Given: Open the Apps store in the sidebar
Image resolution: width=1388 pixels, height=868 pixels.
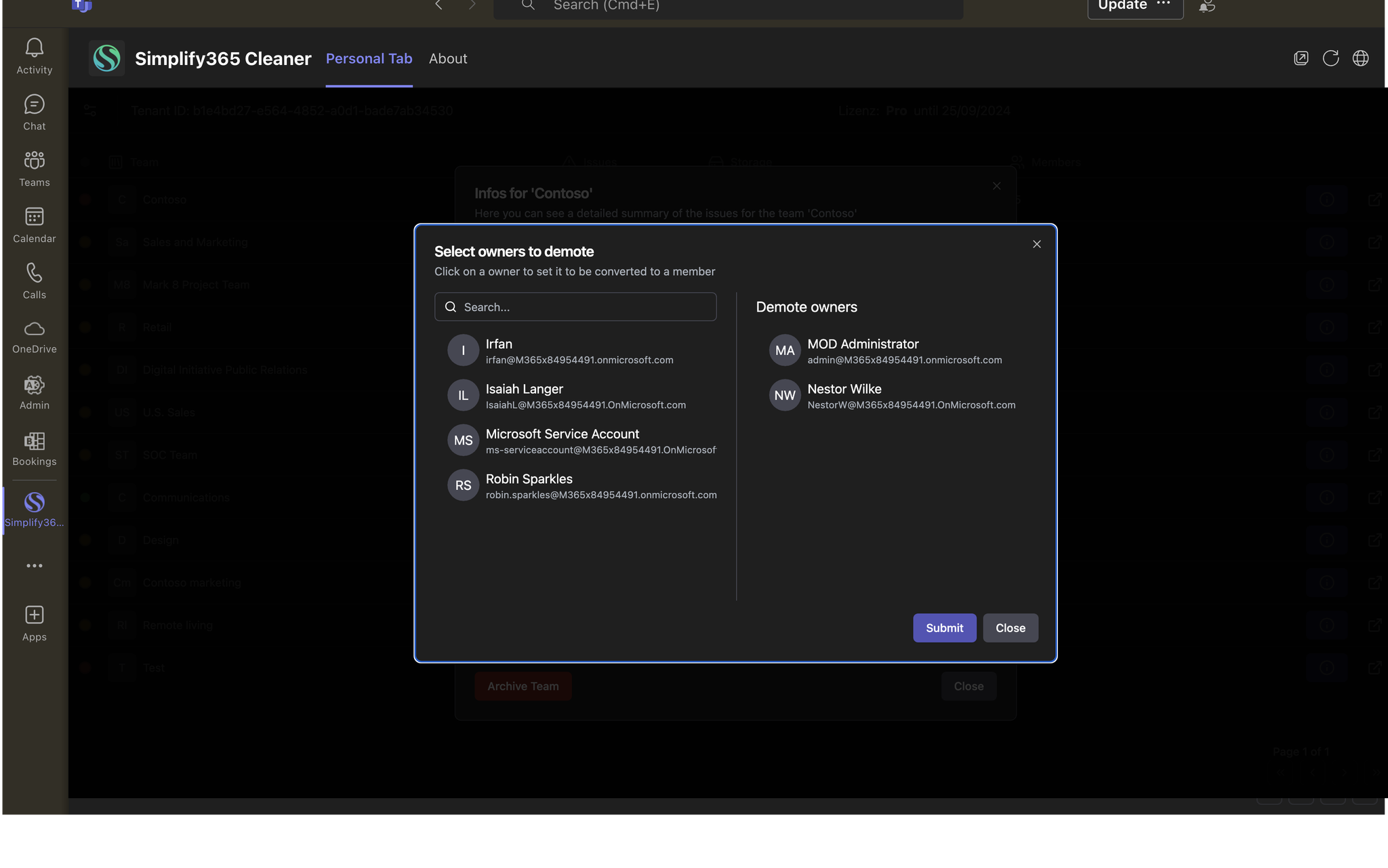Looking at the screenshot, I should tap(34, 623).
